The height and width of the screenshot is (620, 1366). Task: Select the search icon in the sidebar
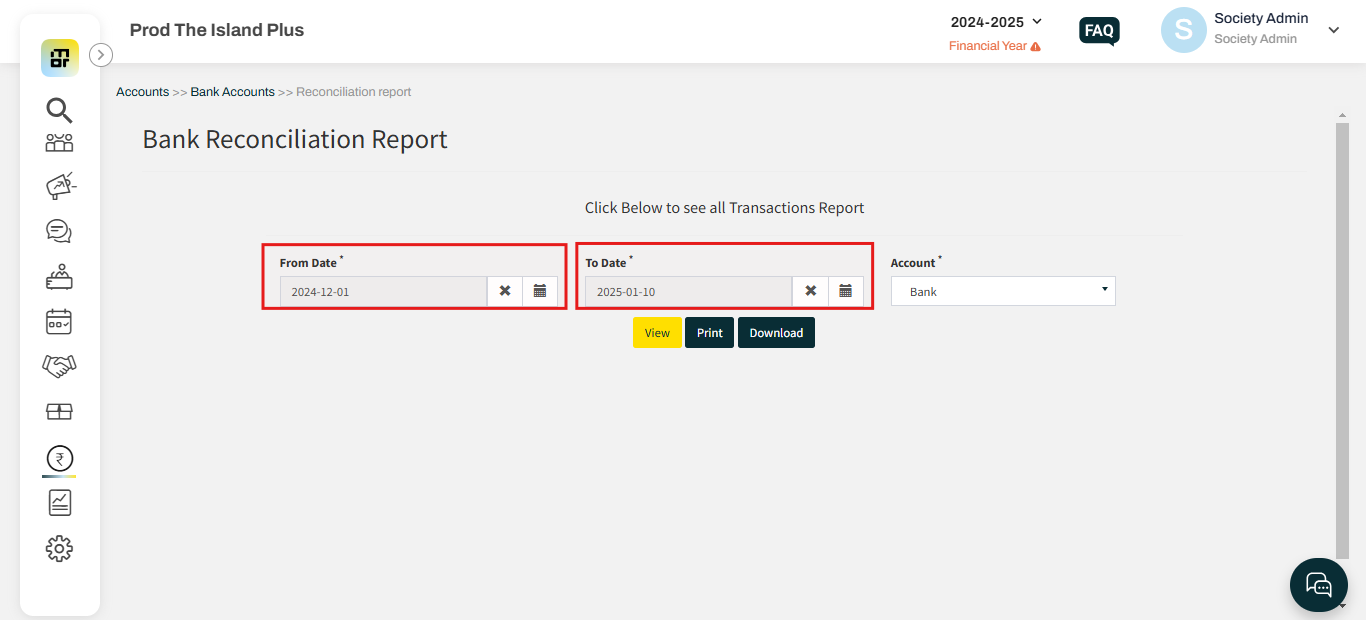[59, 110]
